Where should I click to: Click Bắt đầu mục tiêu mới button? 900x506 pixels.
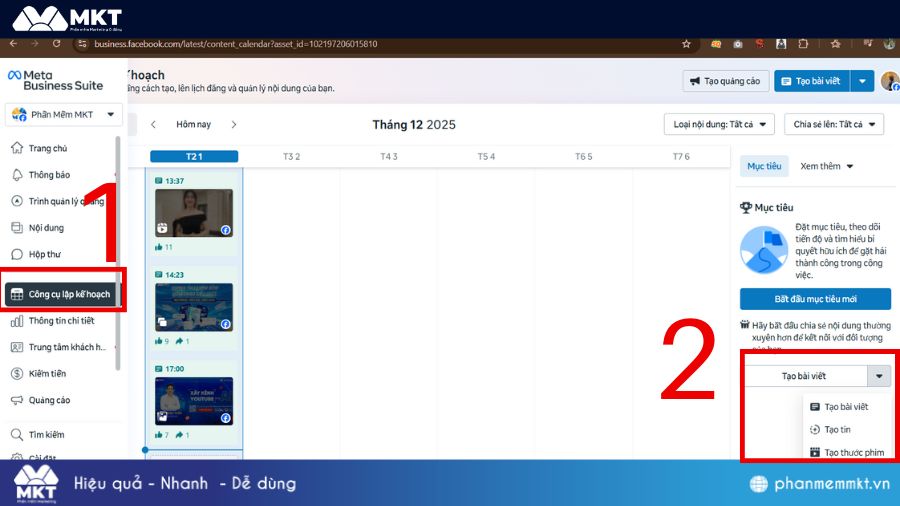pyautogui.click(x=815, y=299)
